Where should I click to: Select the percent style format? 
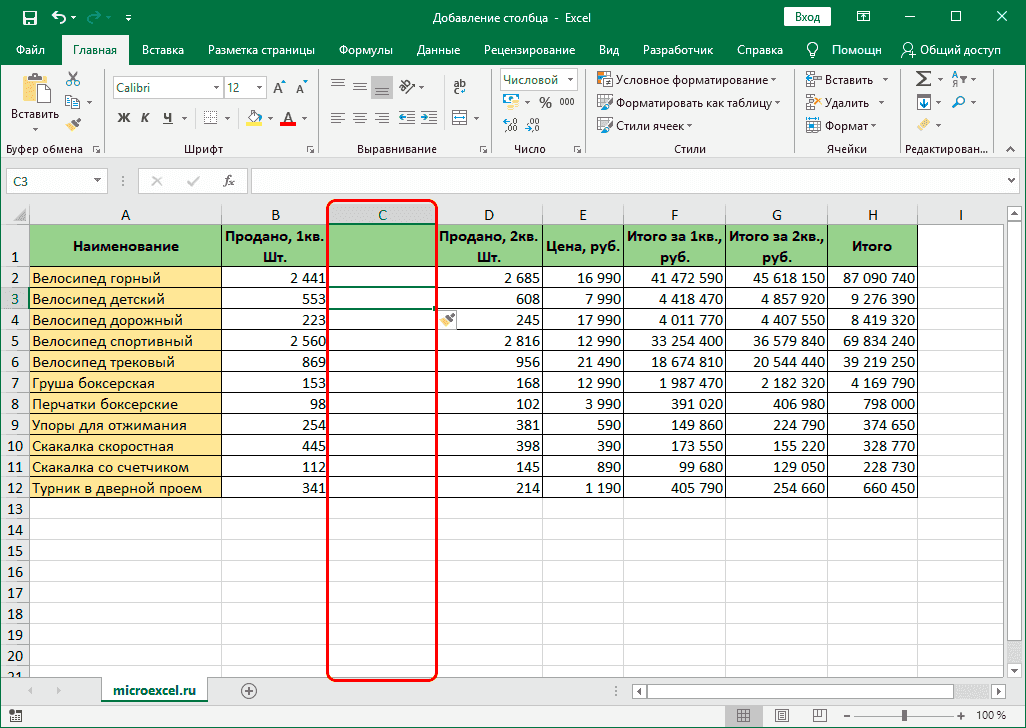[x=546, y=101]
